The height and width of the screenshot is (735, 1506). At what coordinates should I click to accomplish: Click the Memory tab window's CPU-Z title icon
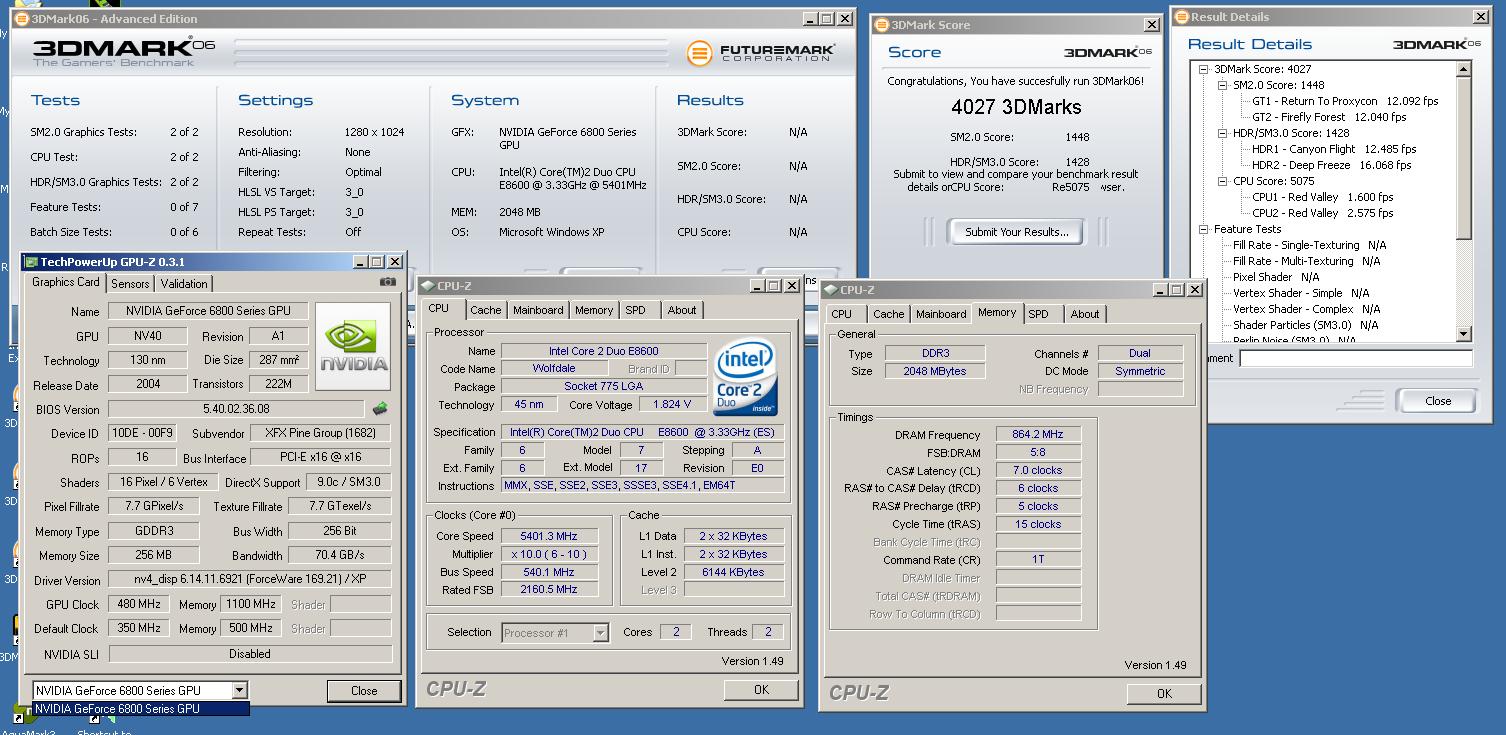pyautogui.click(x=830, y=290)
